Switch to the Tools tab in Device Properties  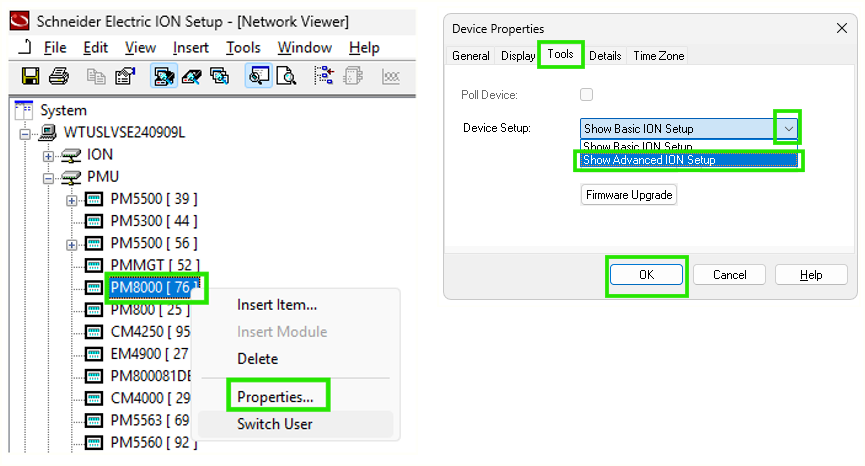(560, 54)
